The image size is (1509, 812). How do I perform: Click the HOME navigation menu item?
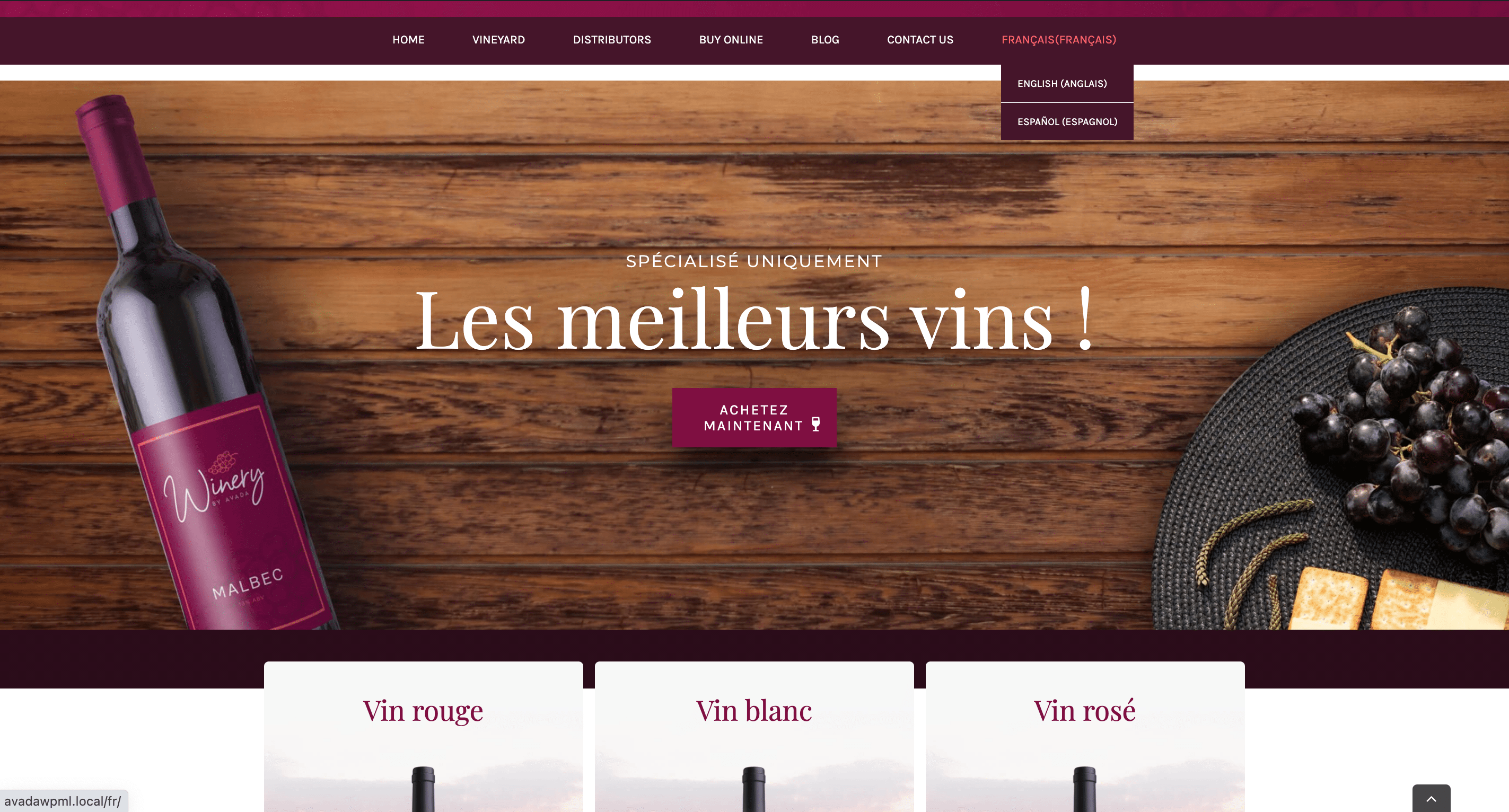(408, 39)
